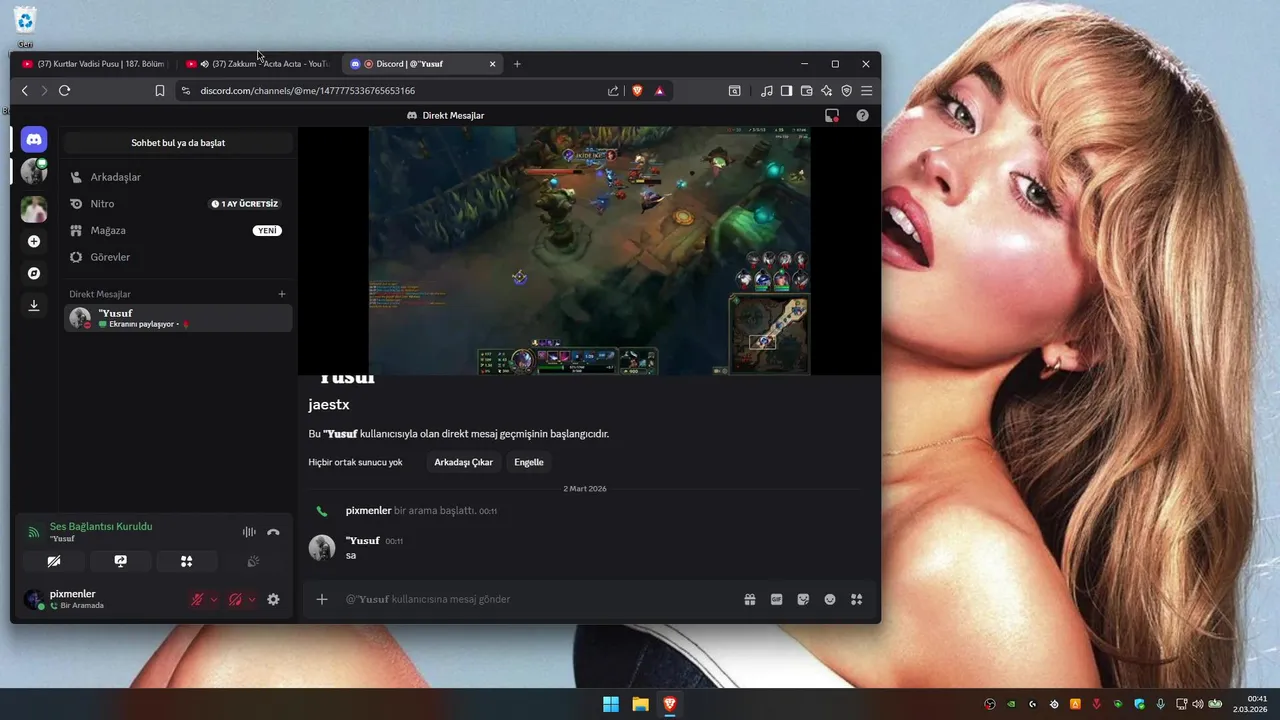Reload the page
The height and width of the screenshot is (720, 1280).
(64, 90)
